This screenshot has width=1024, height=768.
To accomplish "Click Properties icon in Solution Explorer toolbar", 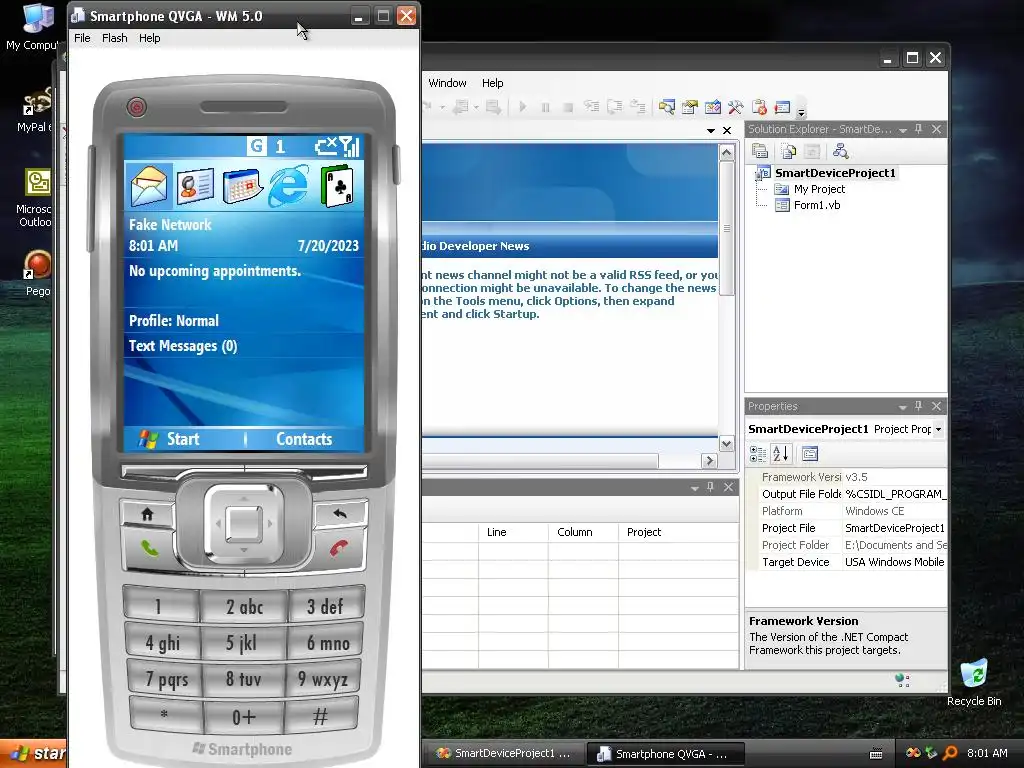I will [760, 152].
